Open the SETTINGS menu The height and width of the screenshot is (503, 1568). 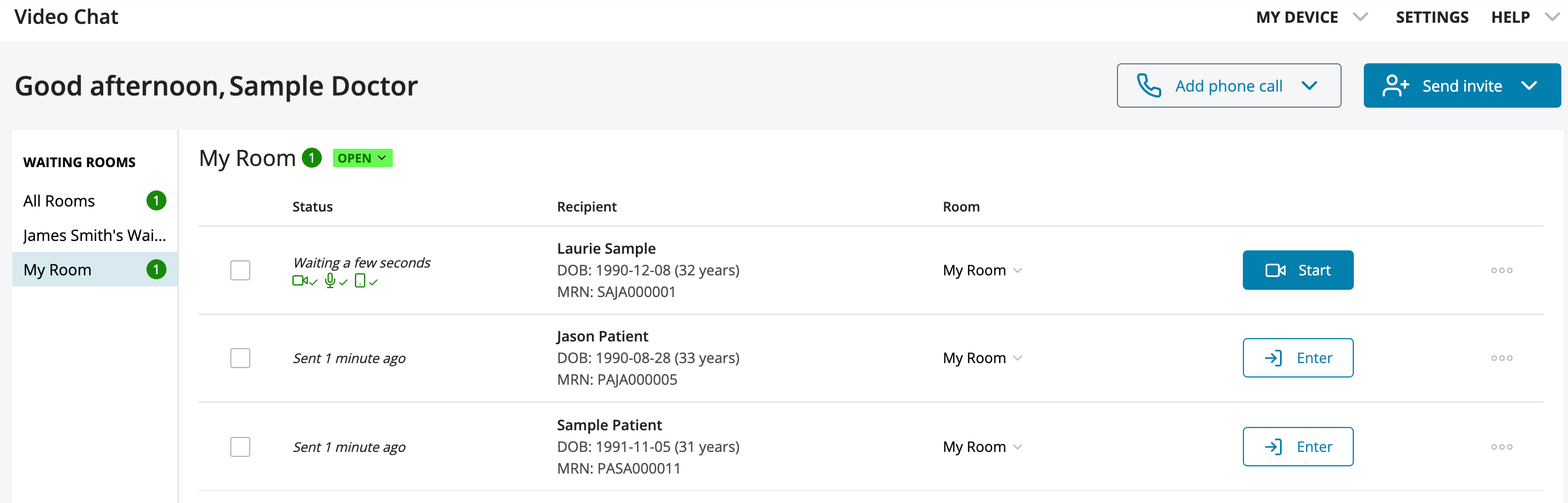coord(1432,17)
